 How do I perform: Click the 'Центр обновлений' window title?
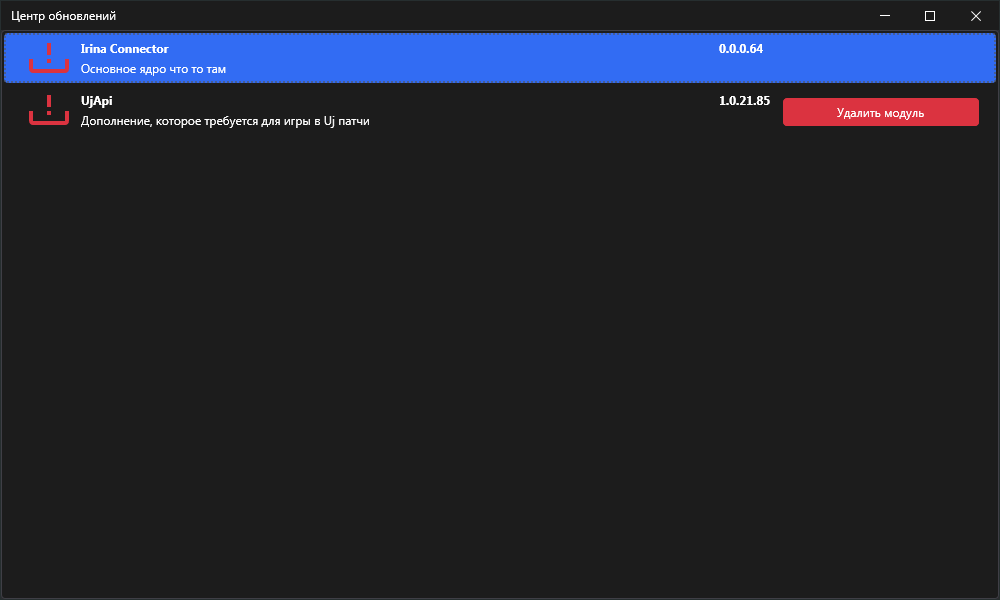point(64,16)
